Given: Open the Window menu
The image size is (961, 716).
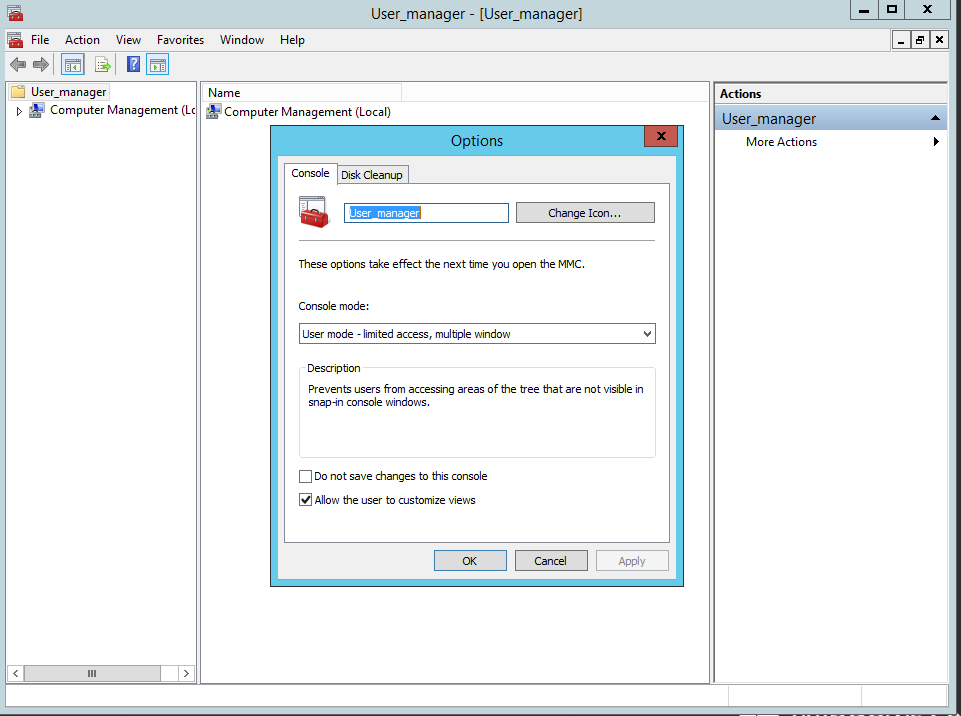Looking at the screenshot, I should click(x=241, y=40).
